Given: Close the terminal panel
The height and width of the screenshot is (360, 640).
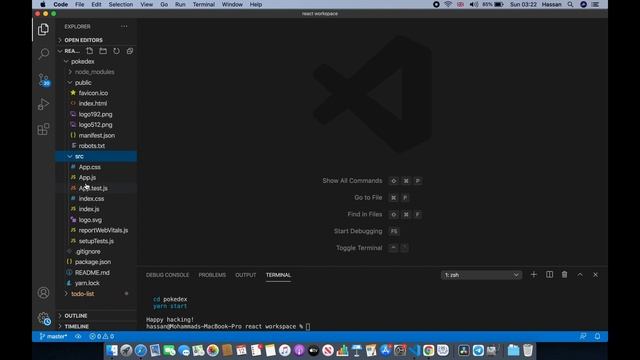Looking at the screenshot, I should click(x=596, y=275).
